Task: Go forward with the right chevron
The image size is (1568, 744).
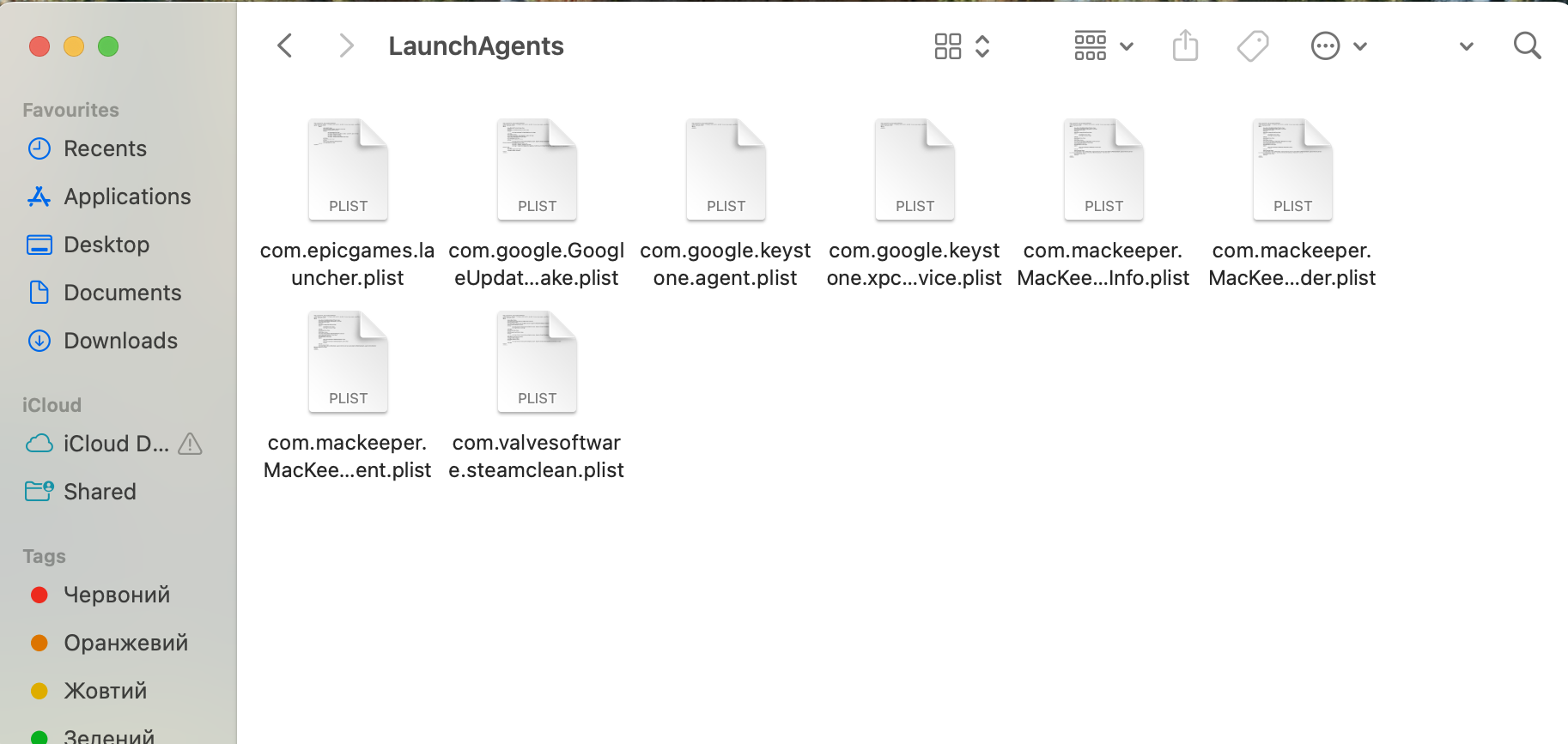Action: point(346,45)
